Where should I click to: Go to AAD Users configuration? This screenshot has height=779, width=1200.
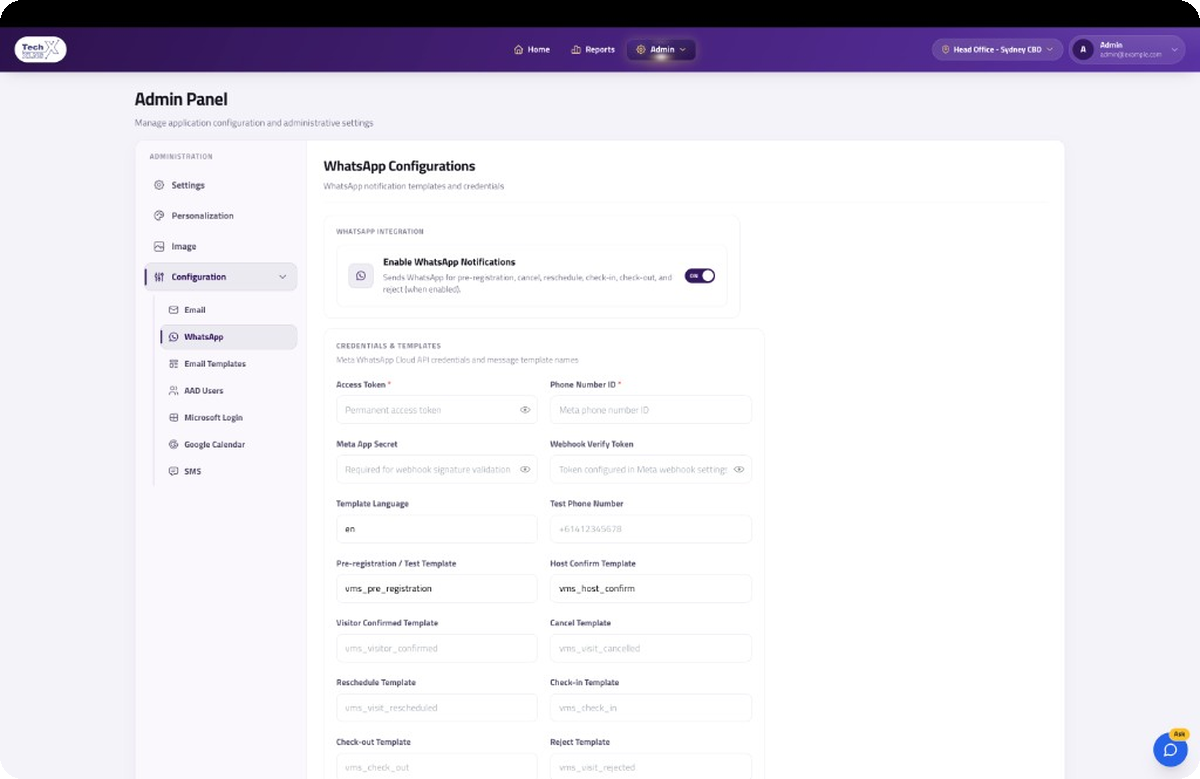(228, 391)
